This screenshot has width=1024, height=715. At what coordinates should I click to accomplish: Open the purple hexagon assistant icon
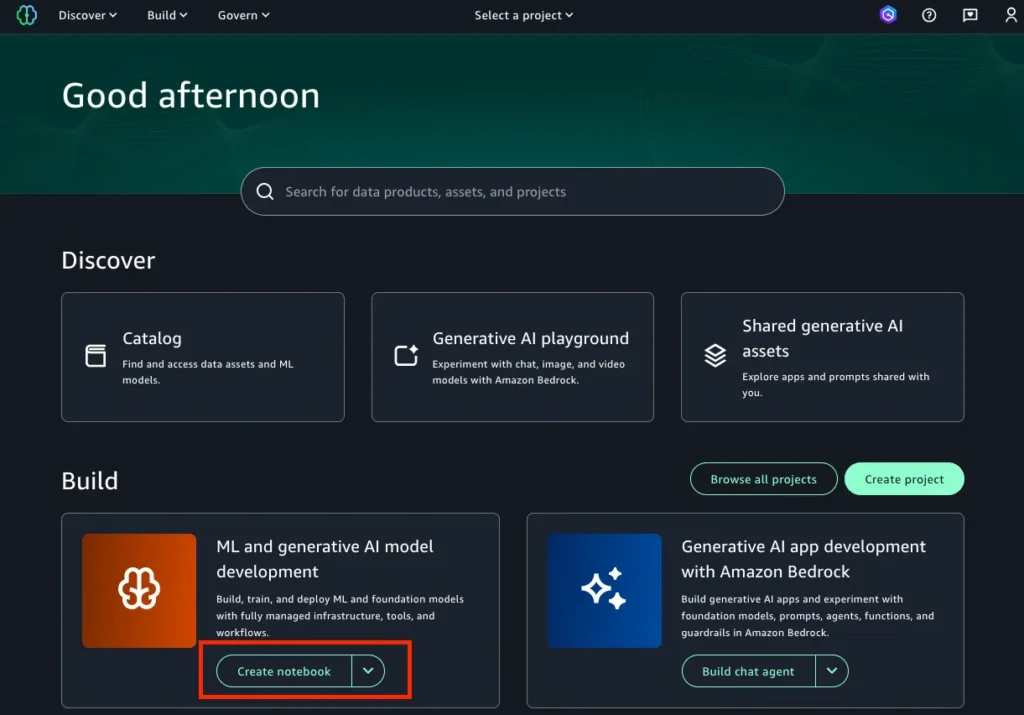click(x=888, y=15)
